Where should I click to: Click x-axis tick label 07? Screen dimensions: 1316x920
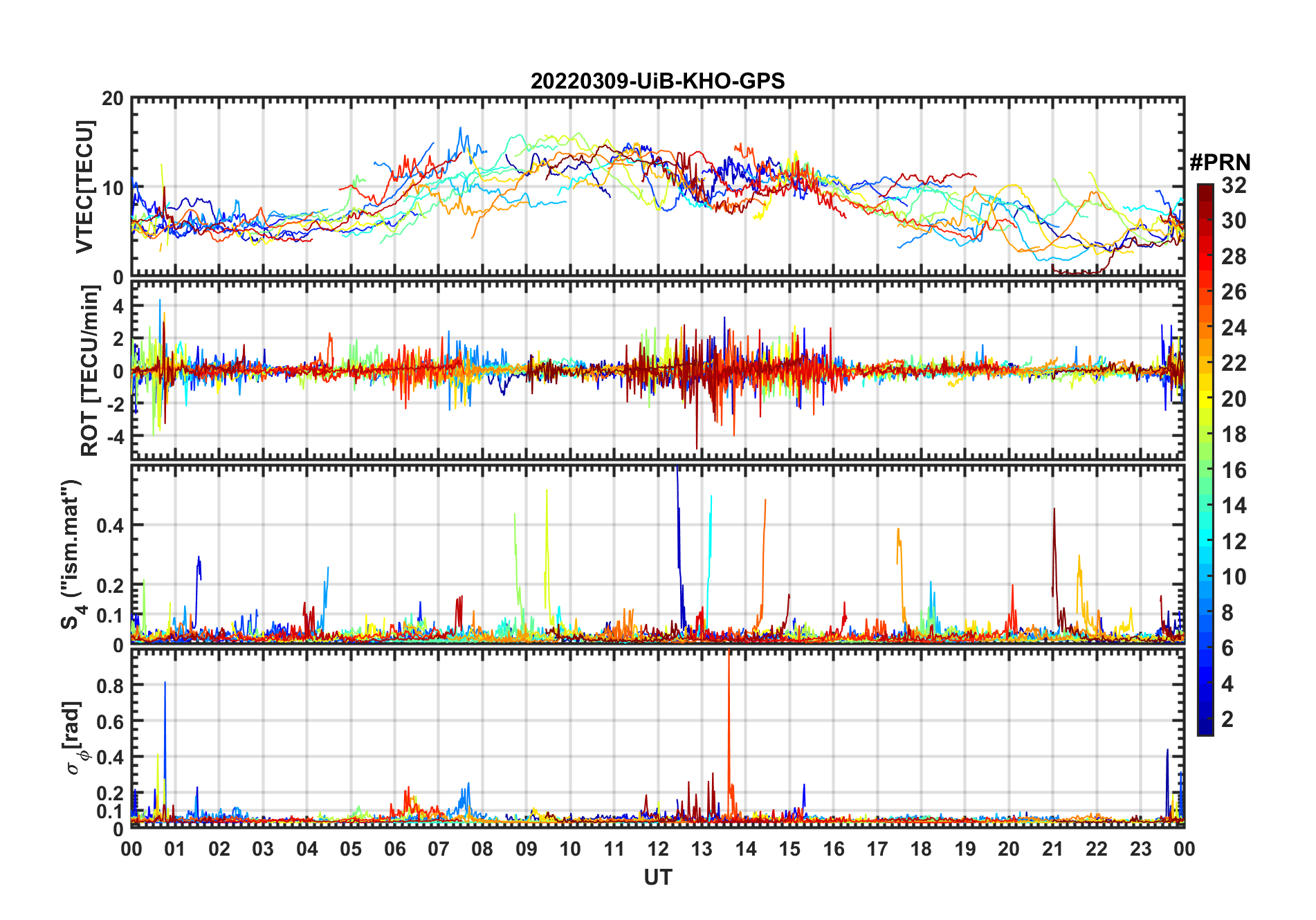(x=439, y=849)
